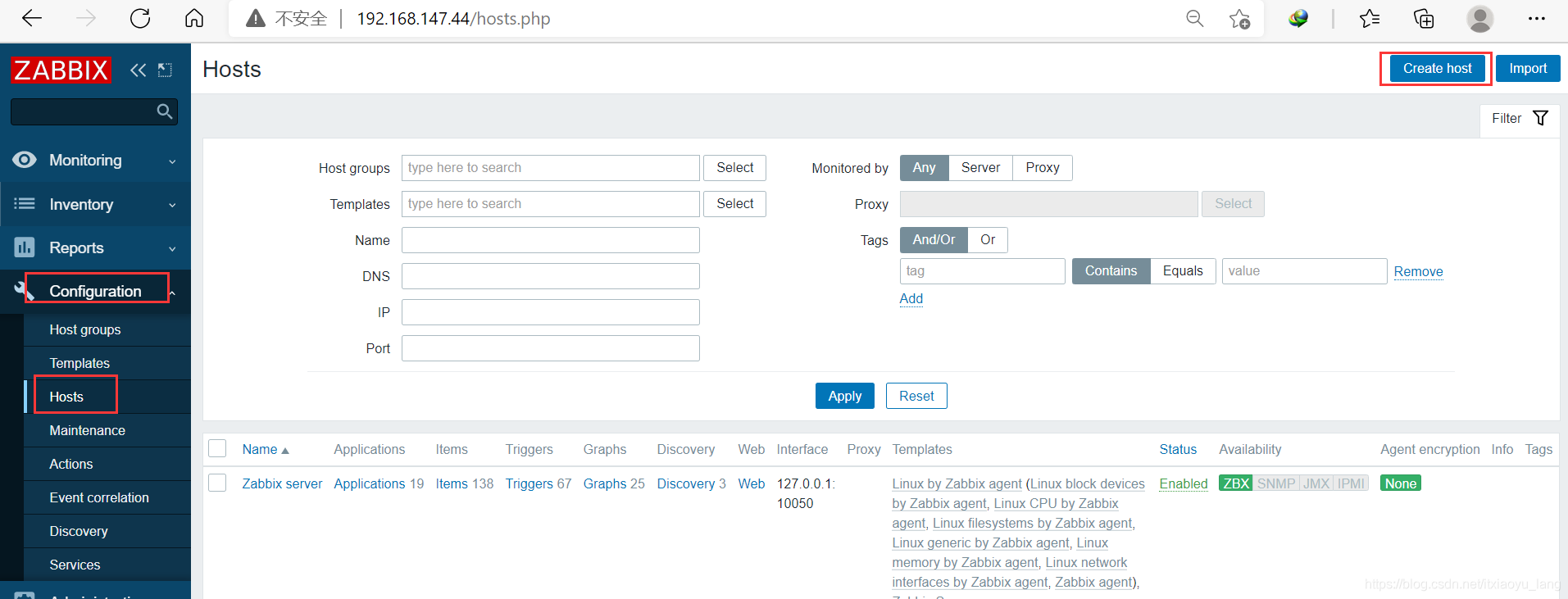Set Monitored by to Server
The height and width of the screenshot is (599, 1568).
point(980,167)
